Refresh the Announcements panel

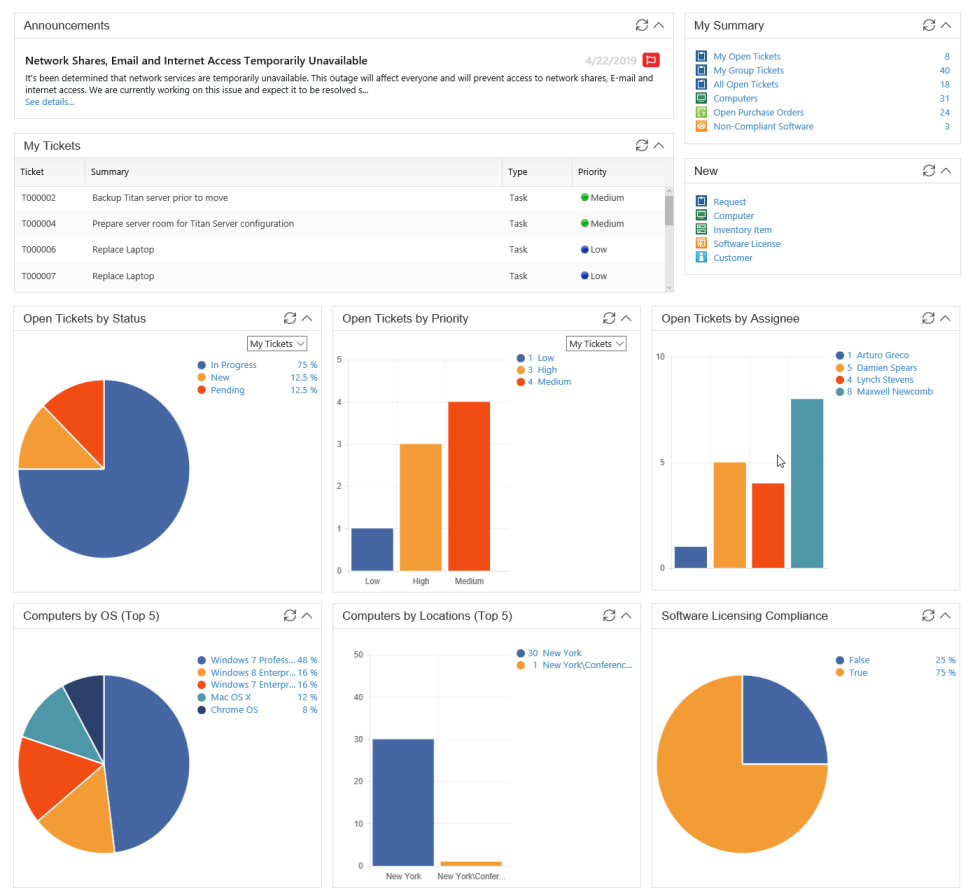click(641, 25)
